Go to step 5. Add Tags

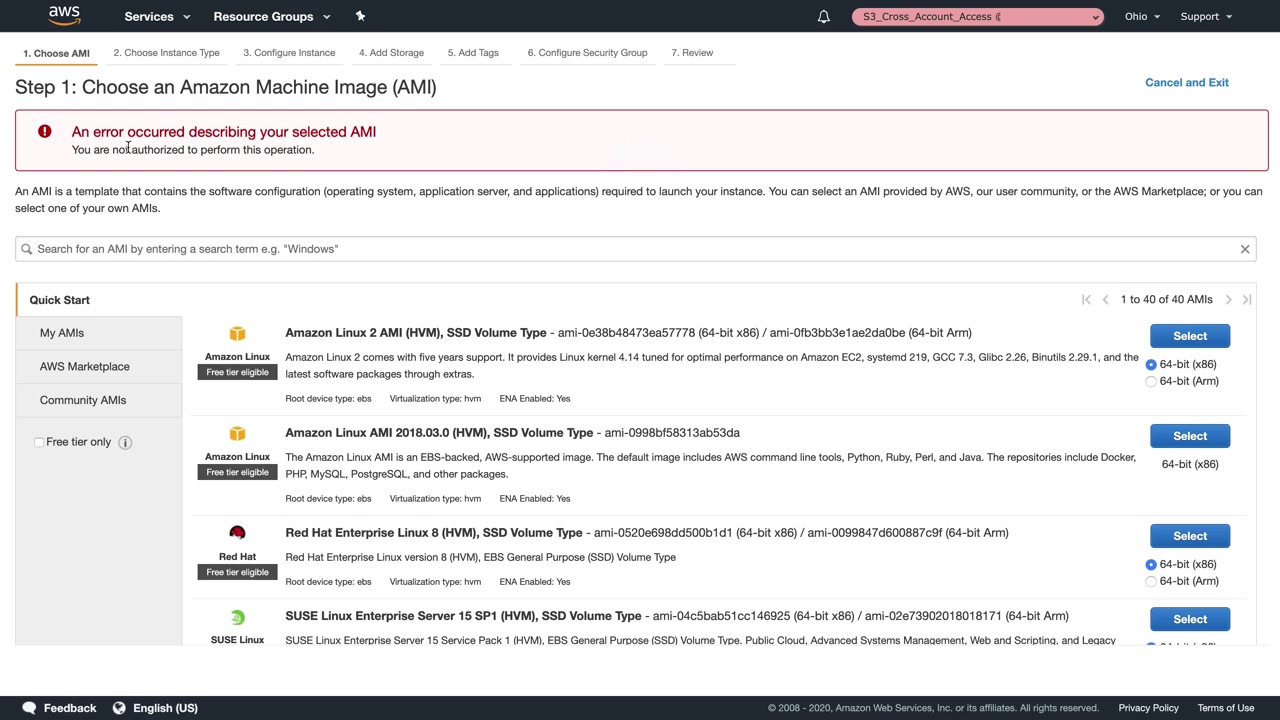(x=473, y=53)
